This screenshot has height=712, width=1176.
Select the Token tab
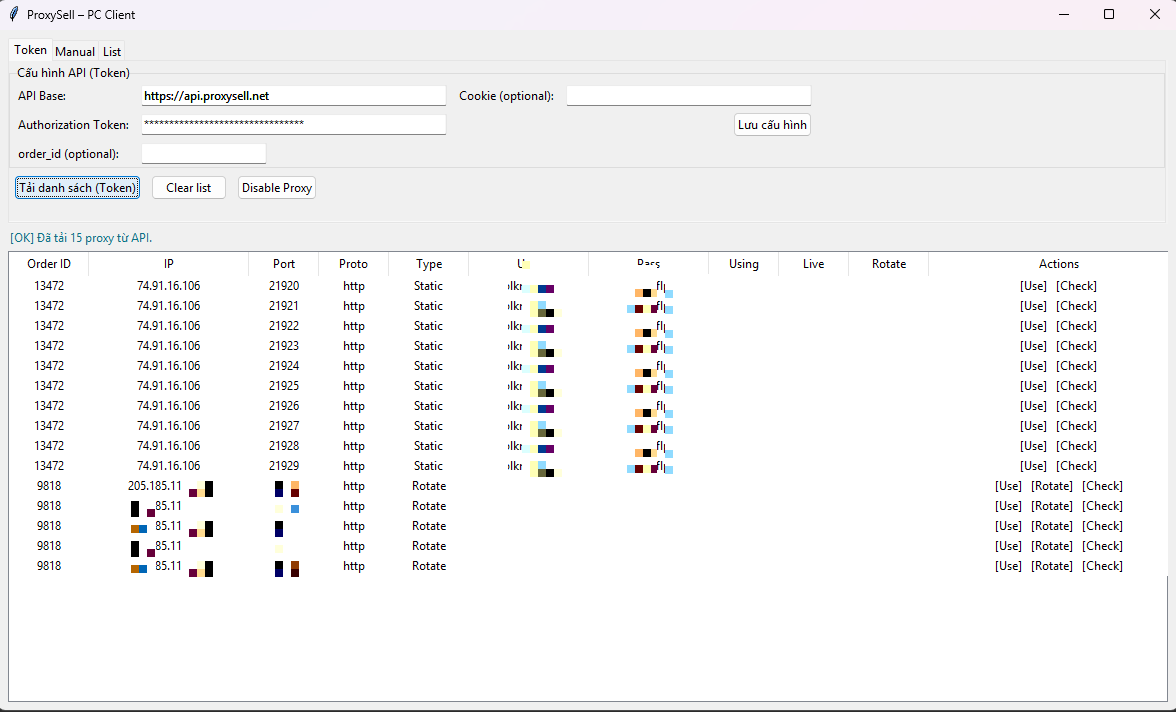tap(30, 50)
